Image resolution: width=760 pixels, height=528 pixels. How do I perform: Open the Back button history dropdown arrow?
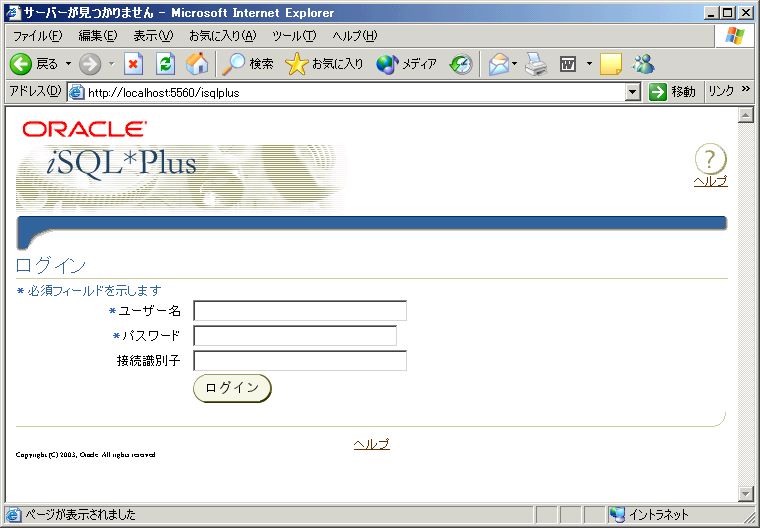68,64
